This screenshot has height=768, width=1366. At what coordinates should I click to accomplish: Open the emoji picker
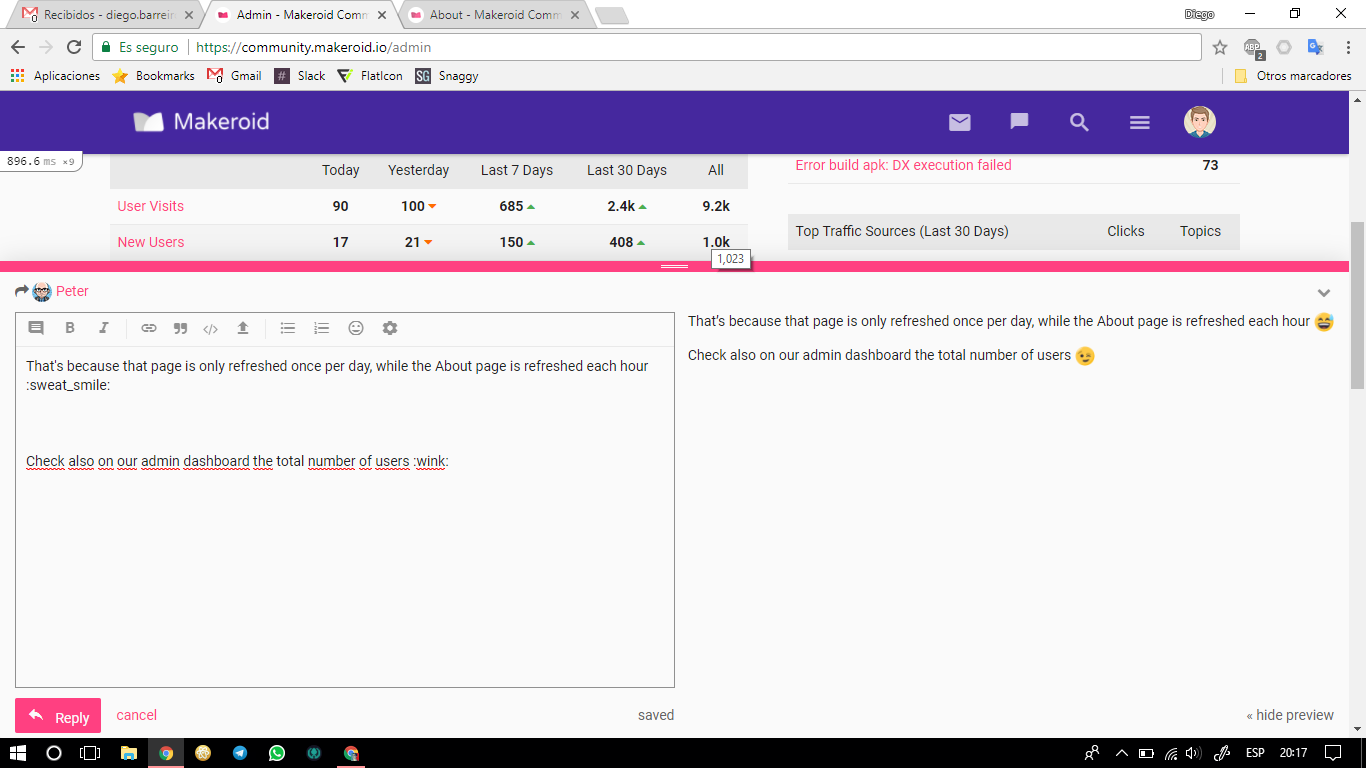356,328
